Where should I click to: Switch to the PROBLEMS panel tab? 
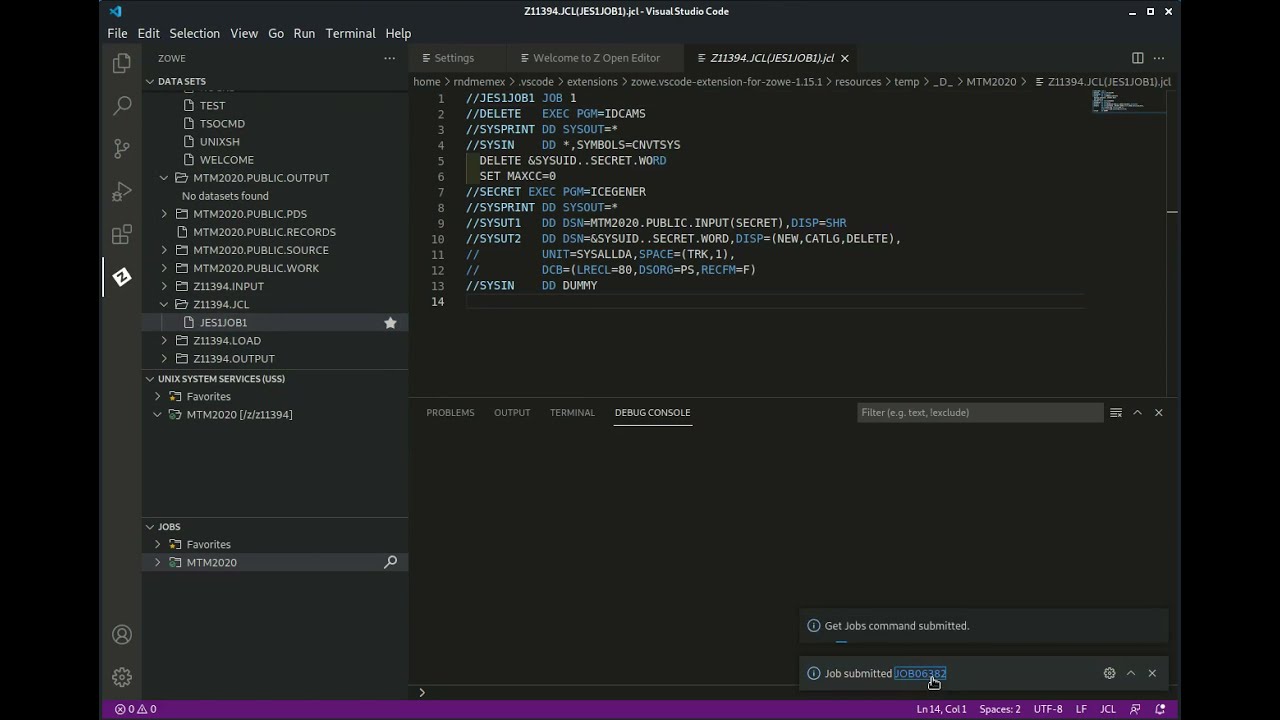[x=450, y=412]
